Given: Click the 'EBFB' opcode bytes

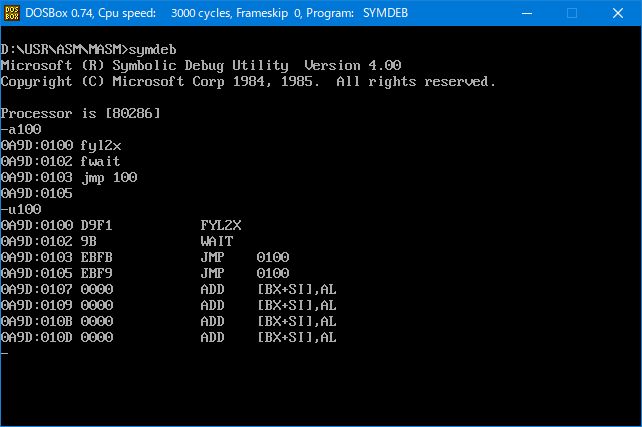Looking at the screenshot, I should [96, 257].
